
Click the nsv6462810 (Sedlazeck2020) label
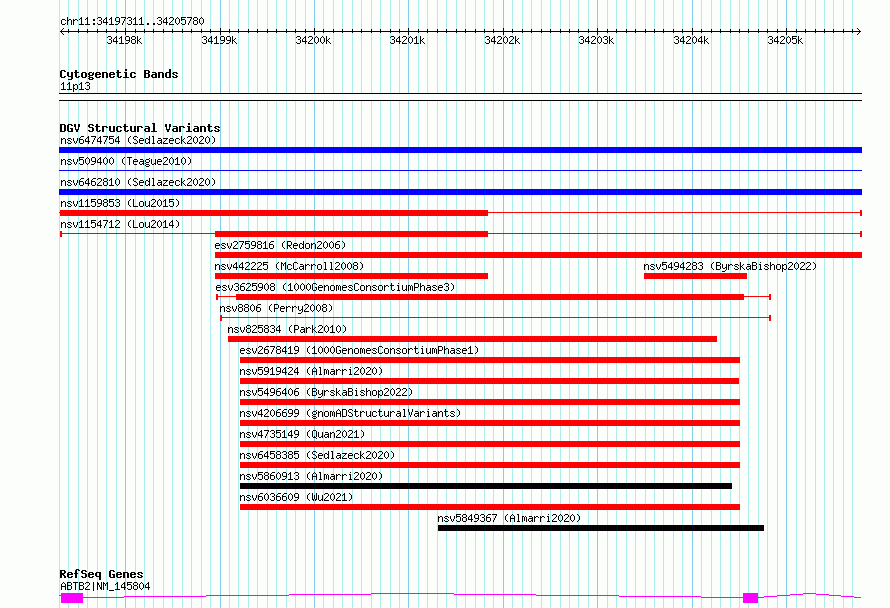(138, 182)
